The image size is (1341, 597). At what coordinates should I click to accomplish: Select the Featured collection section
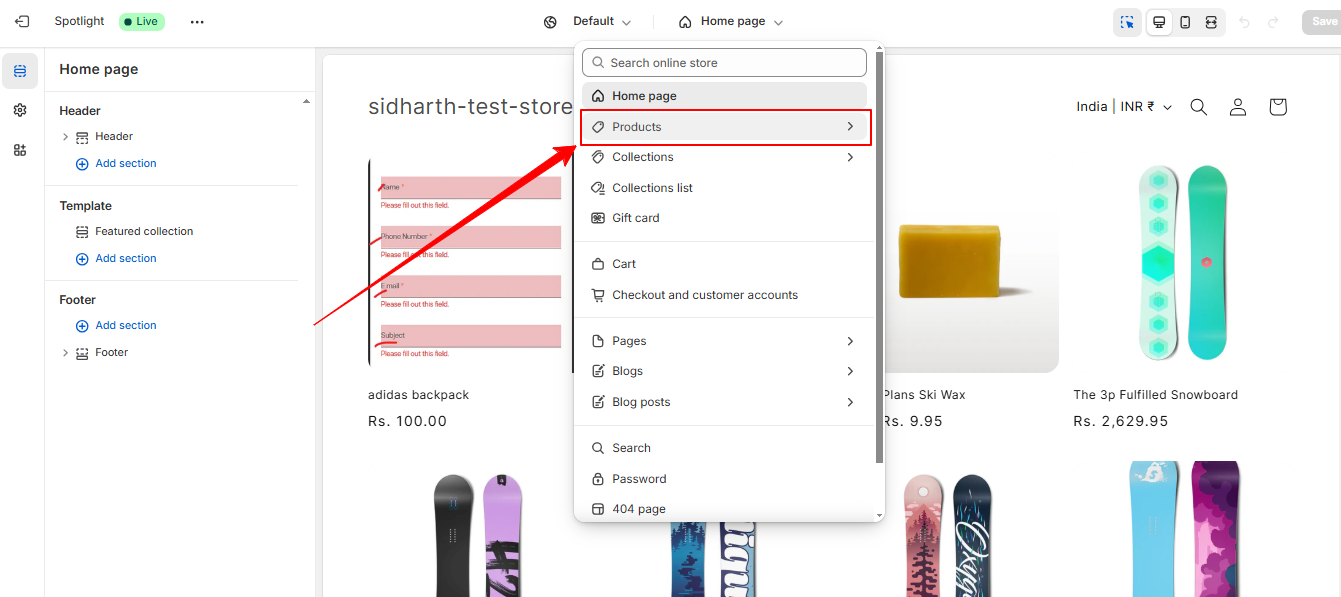[x=144, y=231]
